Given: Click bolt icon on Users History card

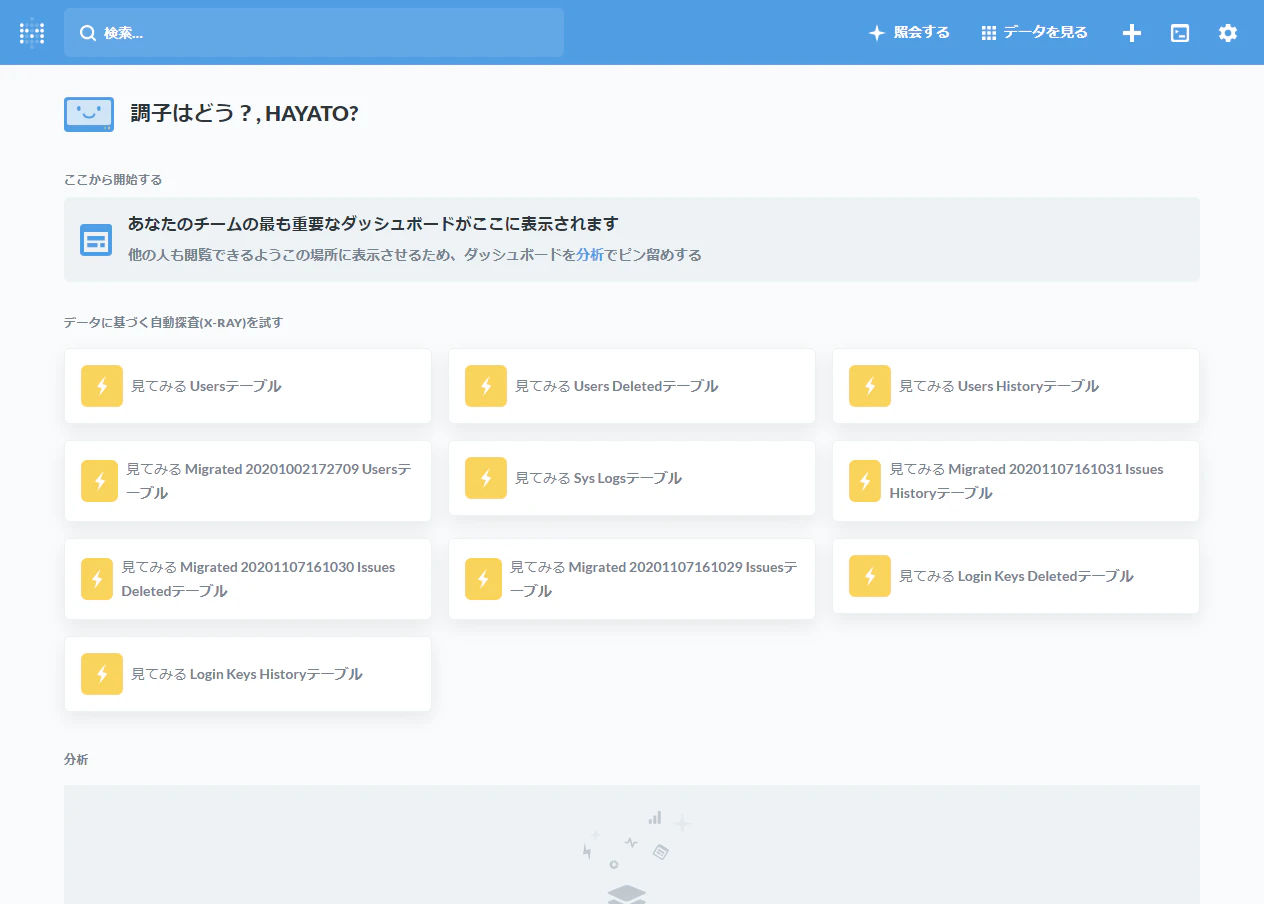Looking at the screenshot, I should point(870,386).
